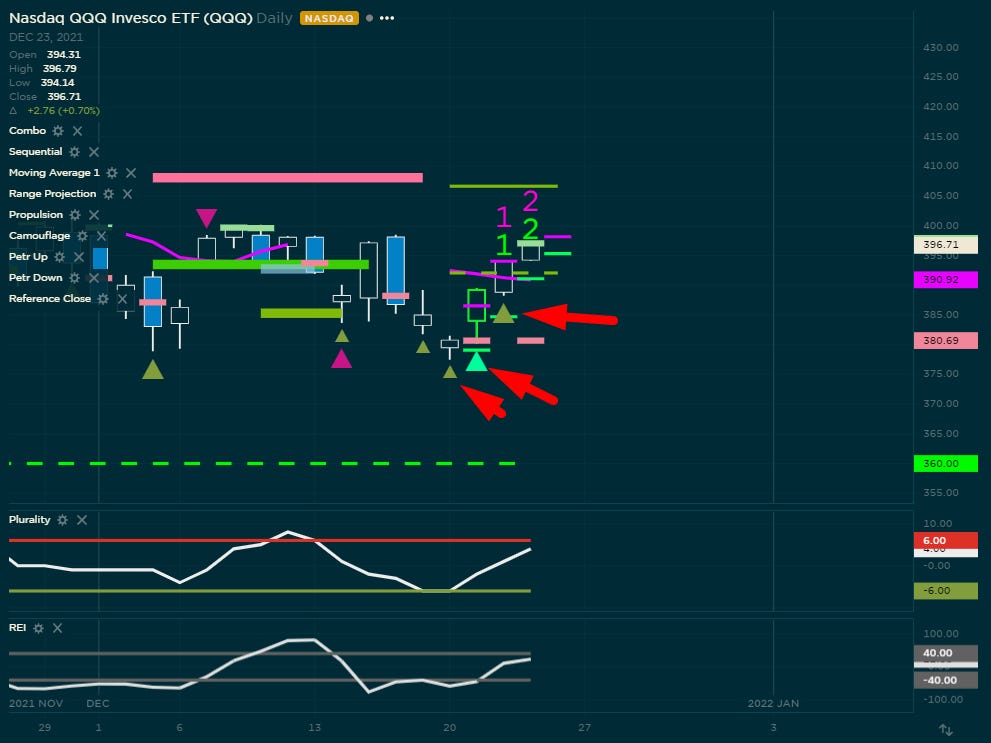The height and width of the screenshot is (743, 991).
Task: Close the Plurality panel
Action: point(82,520)
